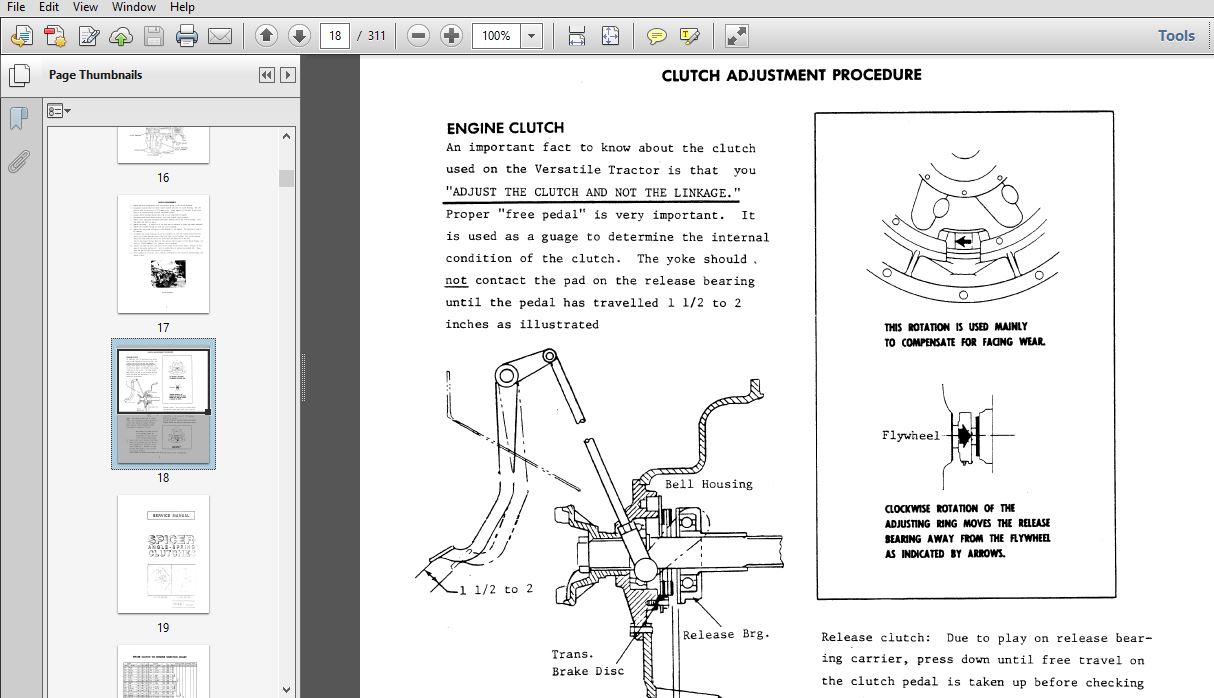
Task: Select the page 16 thumbnail
Action: [163, 146]
